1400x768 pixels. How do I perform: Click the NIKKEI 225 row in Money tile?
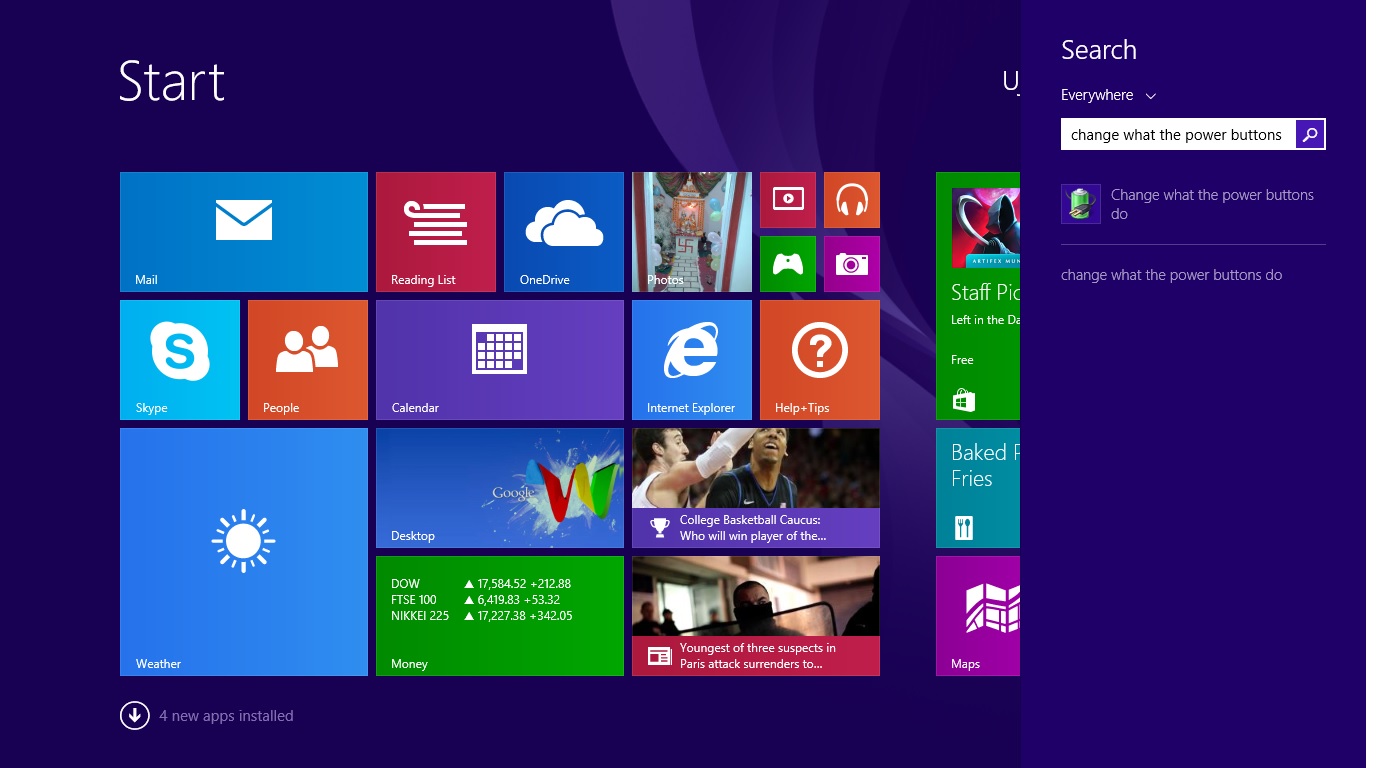[x=482, y=616]
